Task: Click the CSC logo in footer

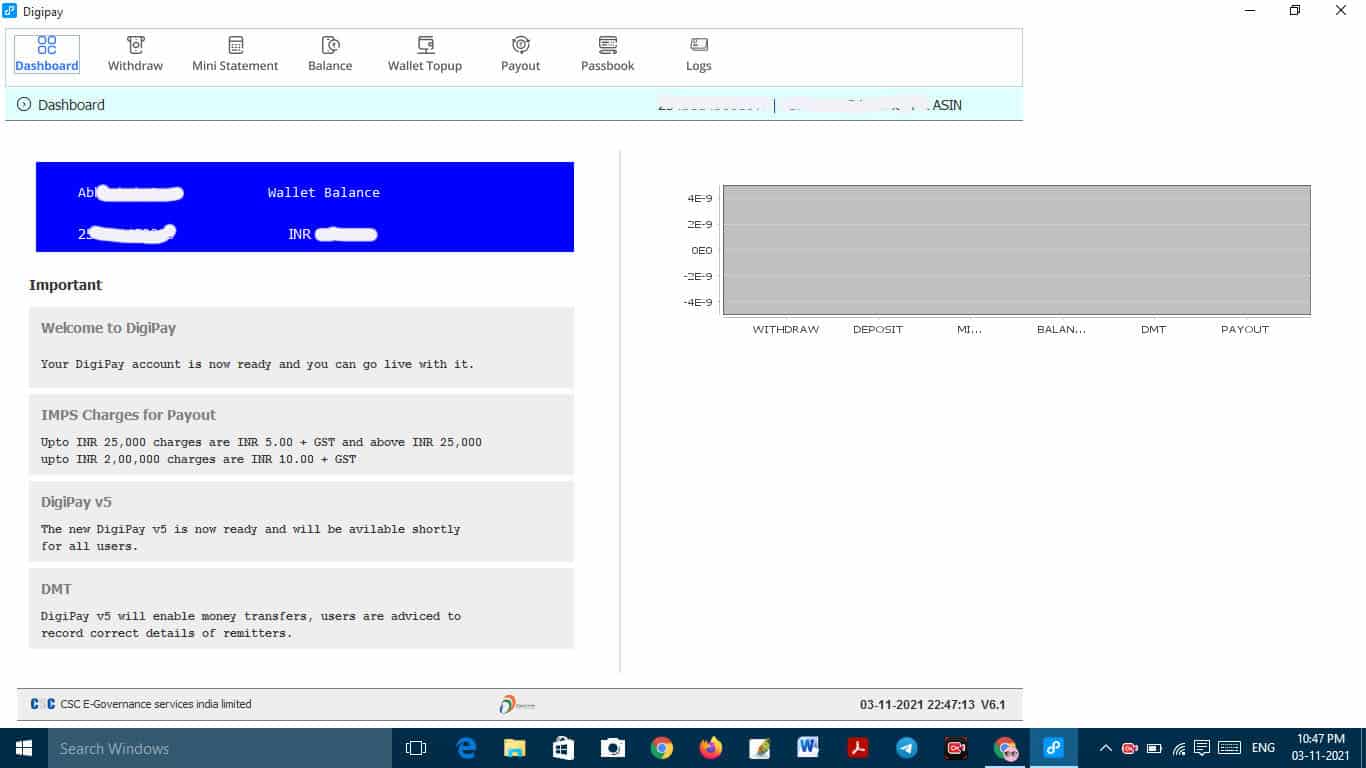Action: [x=43, y=704]
